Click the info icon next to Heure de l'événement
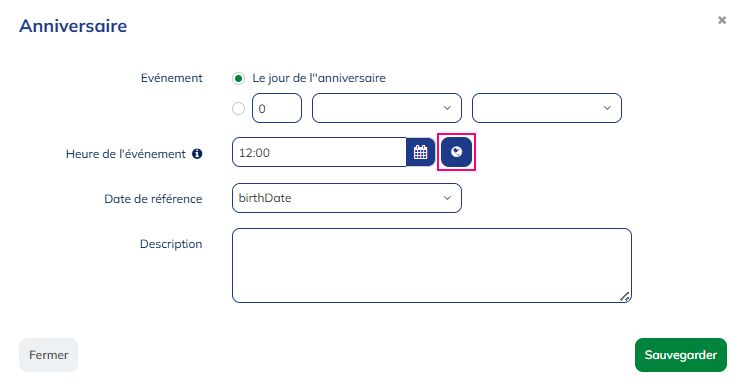745x389 pixels. (x=197, y=154)
